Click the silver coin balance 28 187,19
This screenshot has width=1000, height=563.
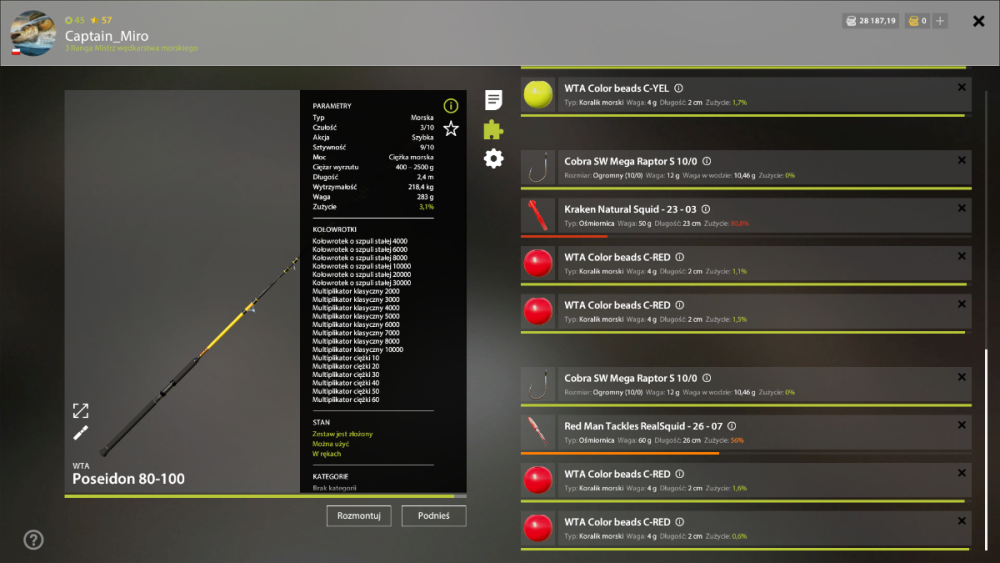pos(871,21)
